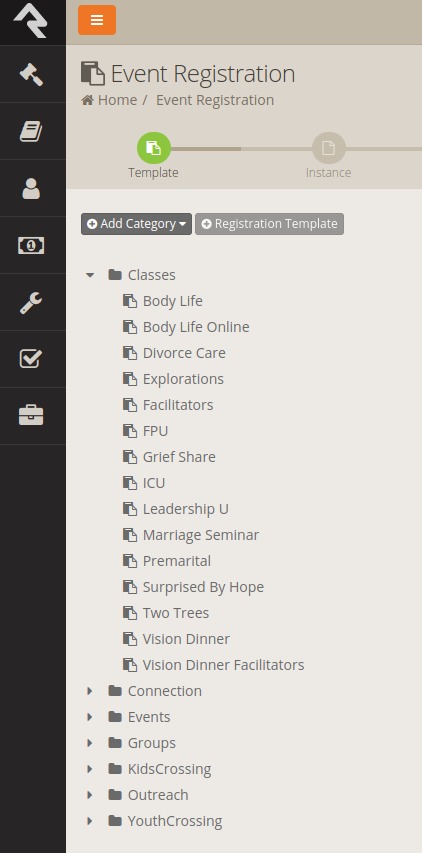Open the briefcase sidebar icon
Image resolution: width=422 pixels, height=853 pixels.
click(x=31, y=416)
